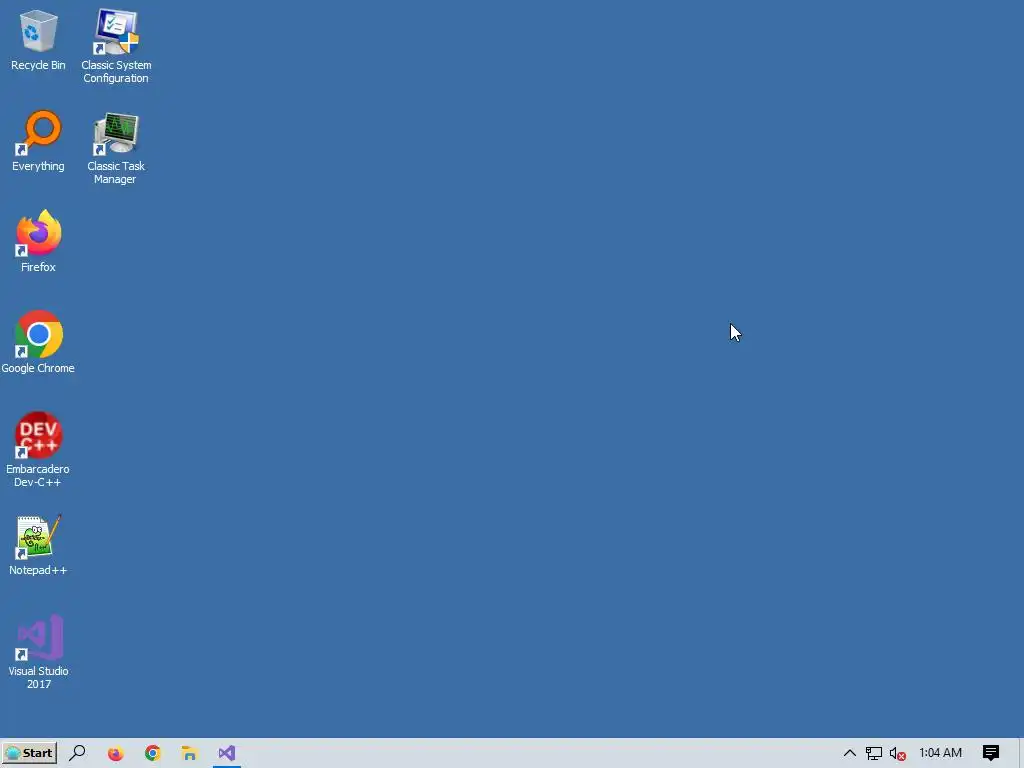The height and width of the screenshot is (768, 1024).
Task: Expand hidden system tray icons
Action: coord(850,753)
